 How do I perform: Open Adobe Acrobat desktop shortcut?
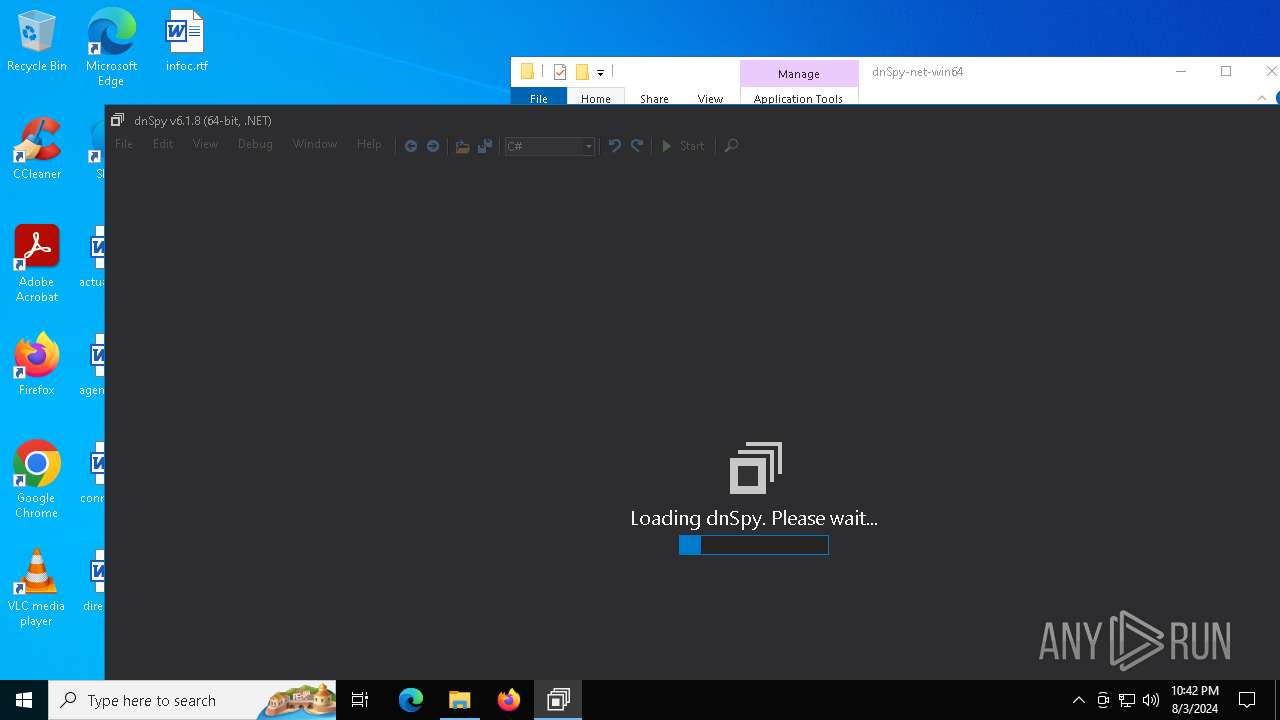coord(37,264)
